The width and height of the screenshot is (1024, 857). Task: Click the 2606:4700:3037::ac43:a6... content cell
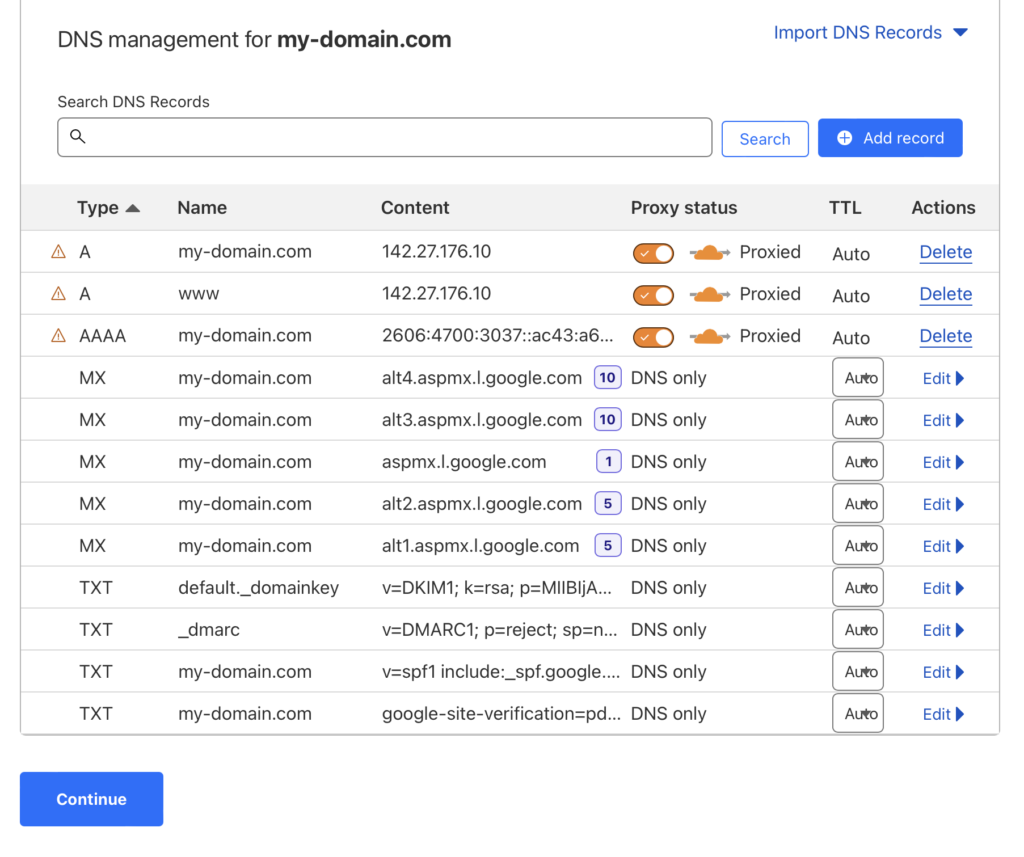click(x=498, y=336)
